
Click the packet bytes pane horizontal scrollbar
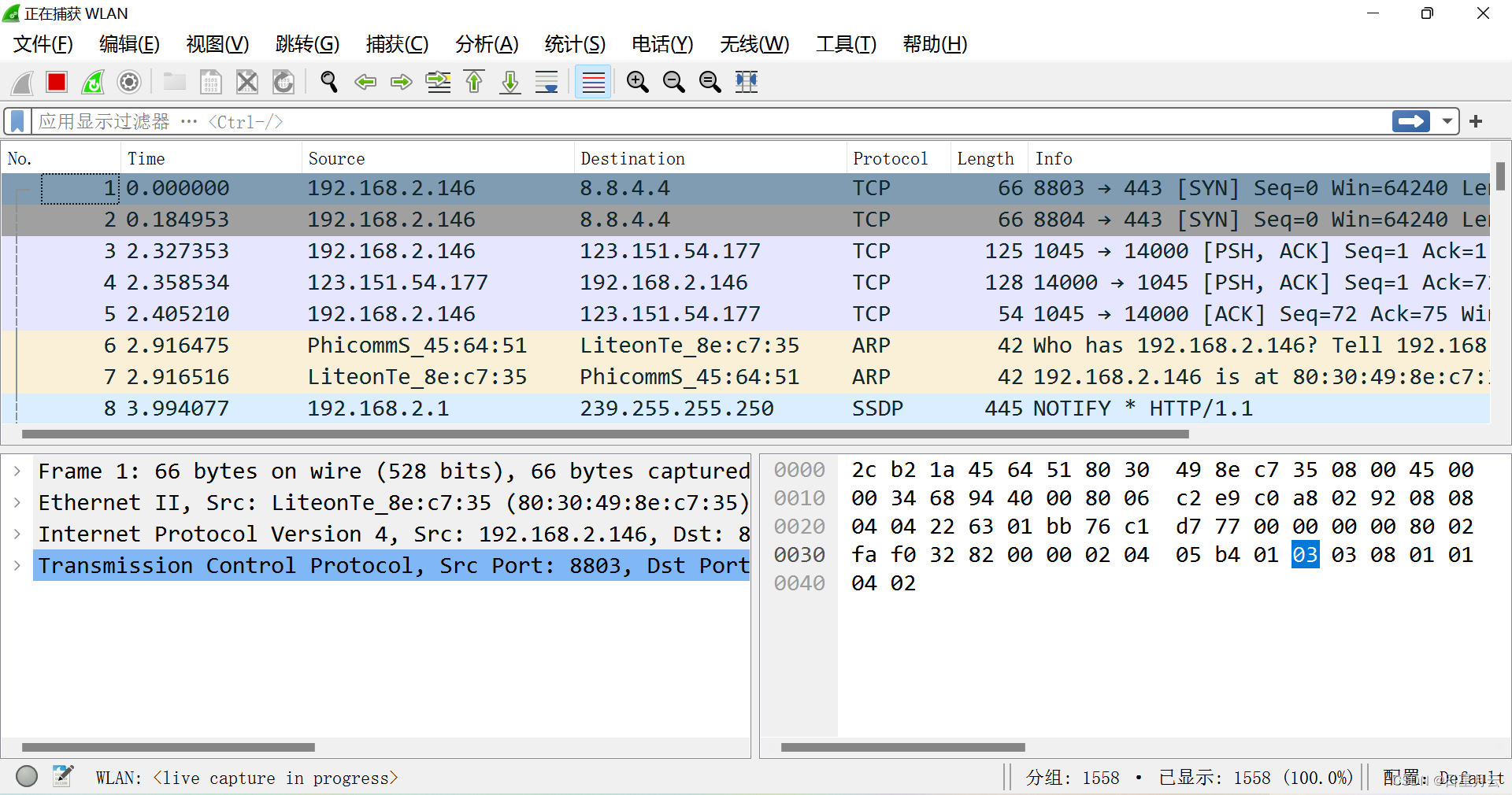click(x=902, y=747)
